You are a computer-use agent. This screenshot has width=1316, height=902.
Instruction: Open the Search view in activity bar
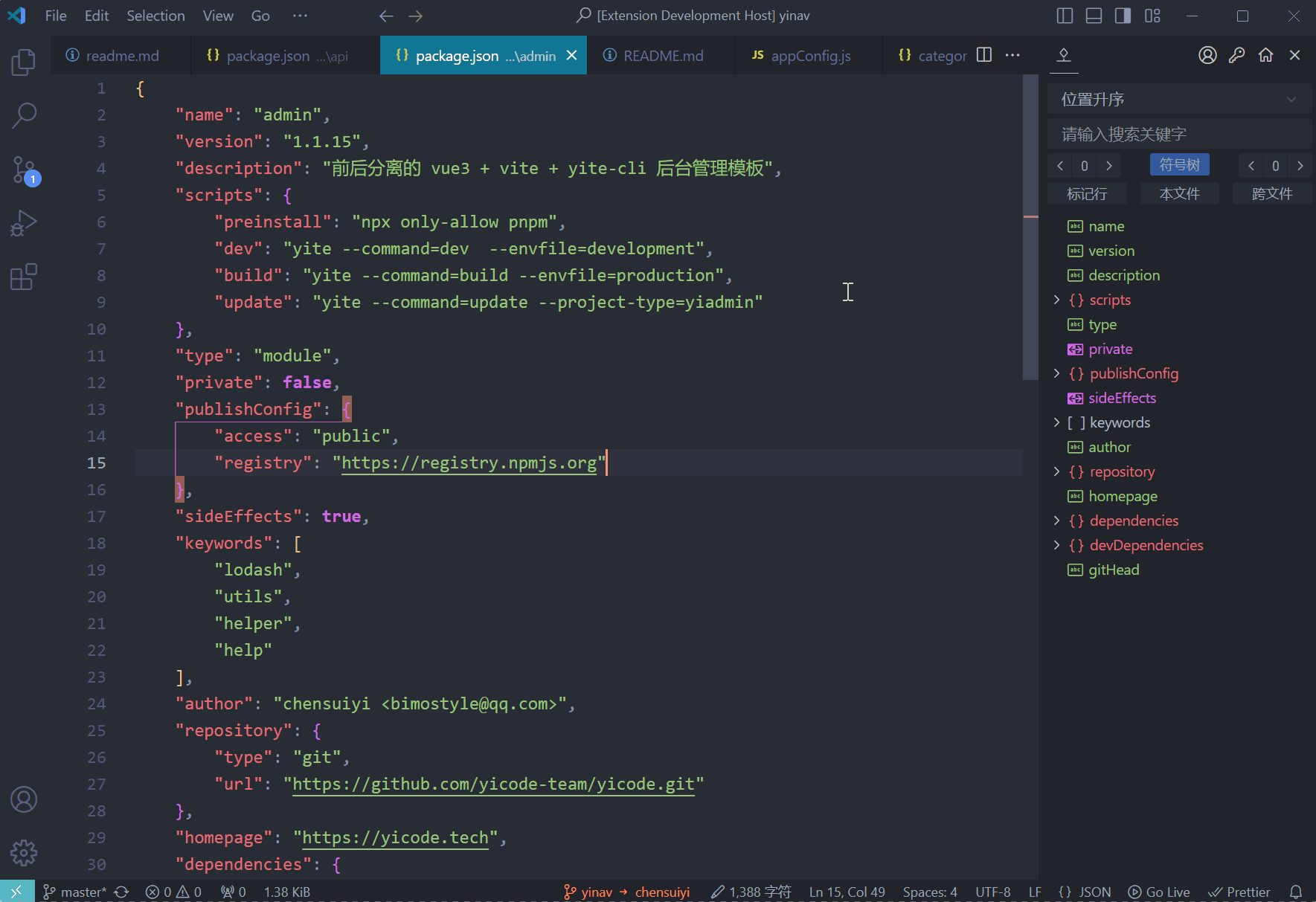24,115
